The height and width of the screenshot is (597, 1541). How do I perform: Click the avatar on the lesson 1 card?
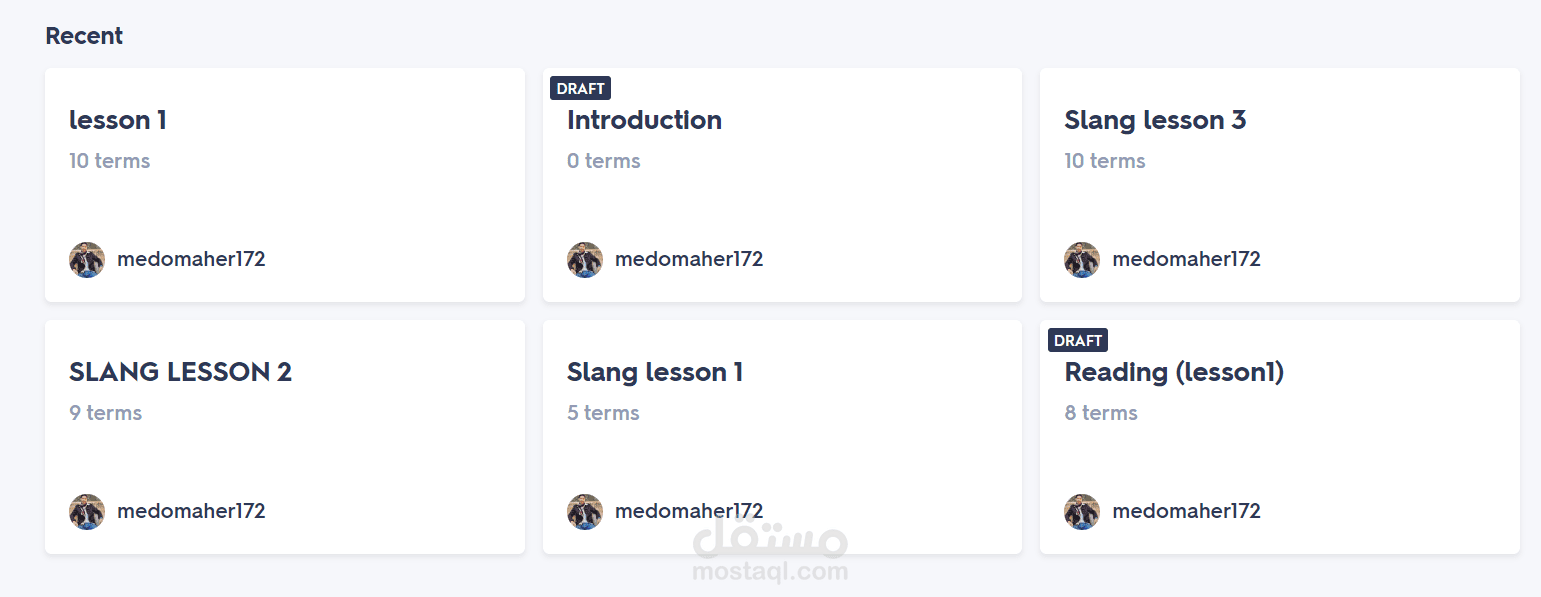click(x=87, y=260)
